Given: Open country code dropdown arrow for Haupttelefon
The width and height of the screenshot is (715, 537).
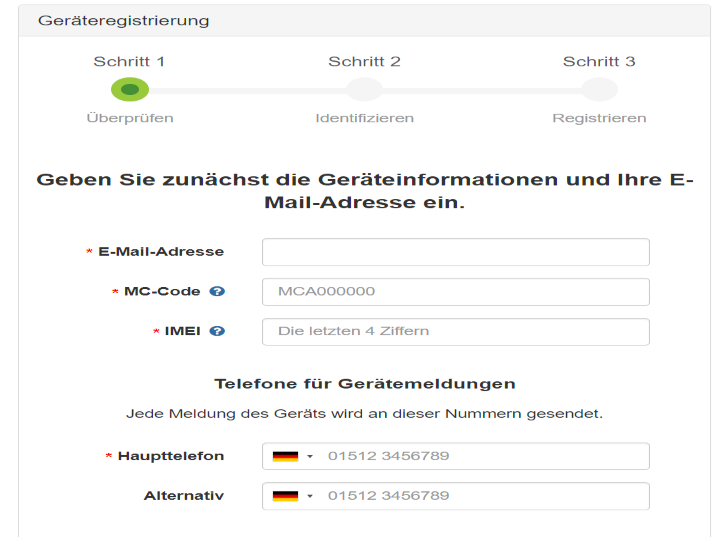Looking at the screenshot, I should pos(310,456).
